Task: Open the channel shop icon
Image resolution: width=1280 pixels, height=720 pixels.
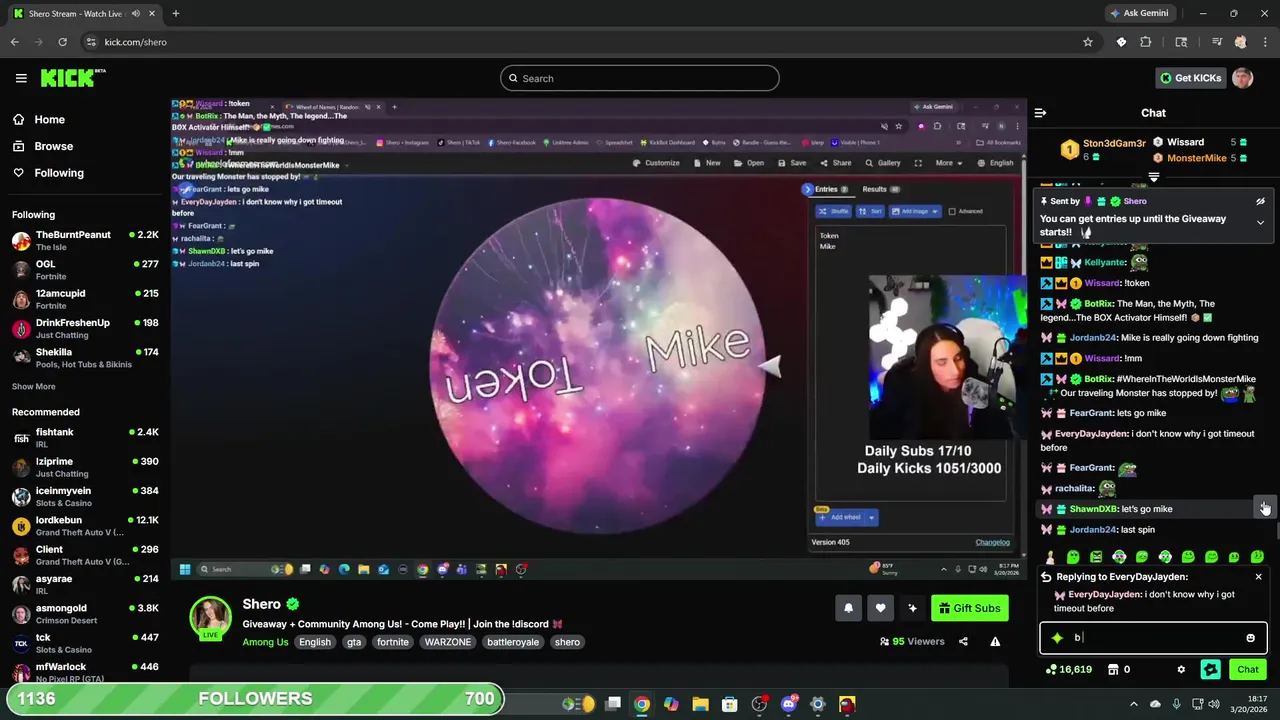Action: (x=1113, y=670)
